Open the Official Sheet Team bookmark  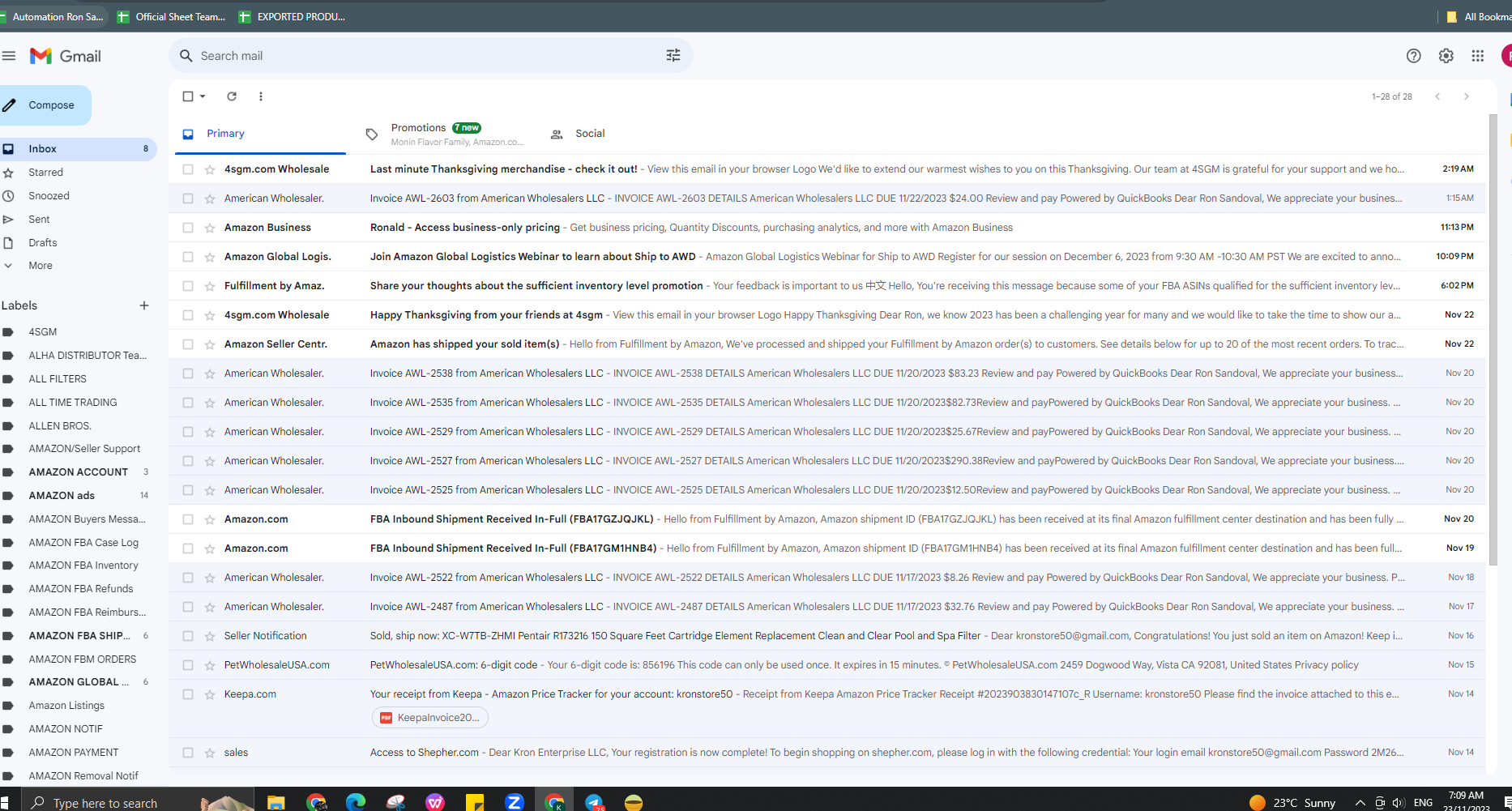coord(172,16)
